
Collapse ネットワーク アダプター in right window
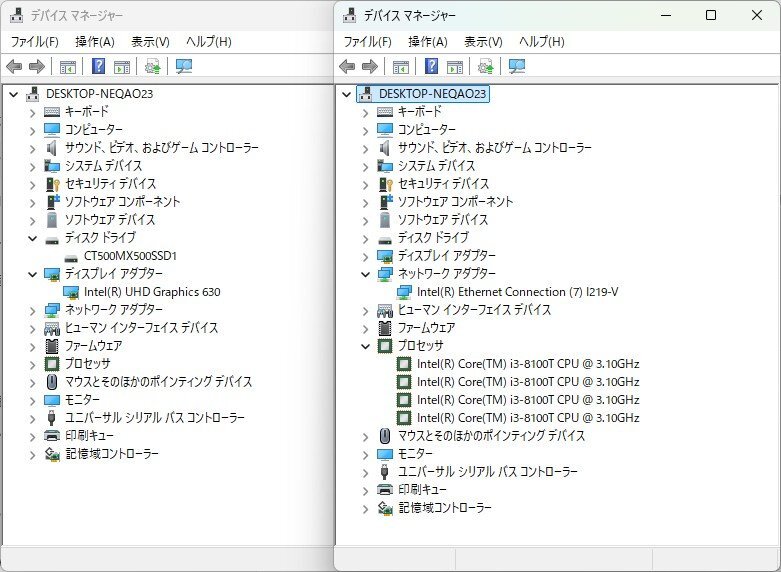pyautogui.click(x=365, y=274)
